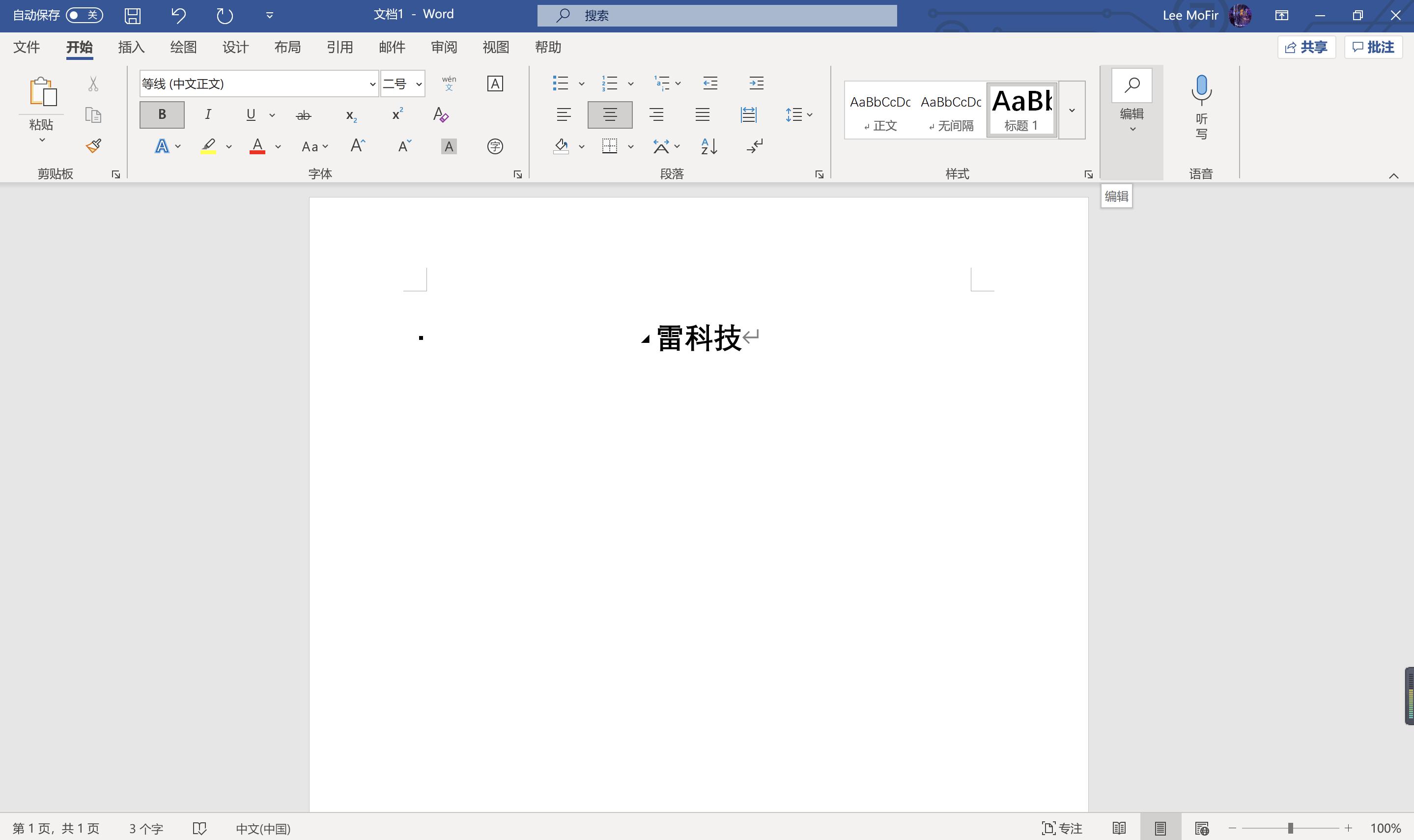Open the Edit search group
Image resolution: width=1414 pixels, height=840 pixels.
pos(1131,102)
